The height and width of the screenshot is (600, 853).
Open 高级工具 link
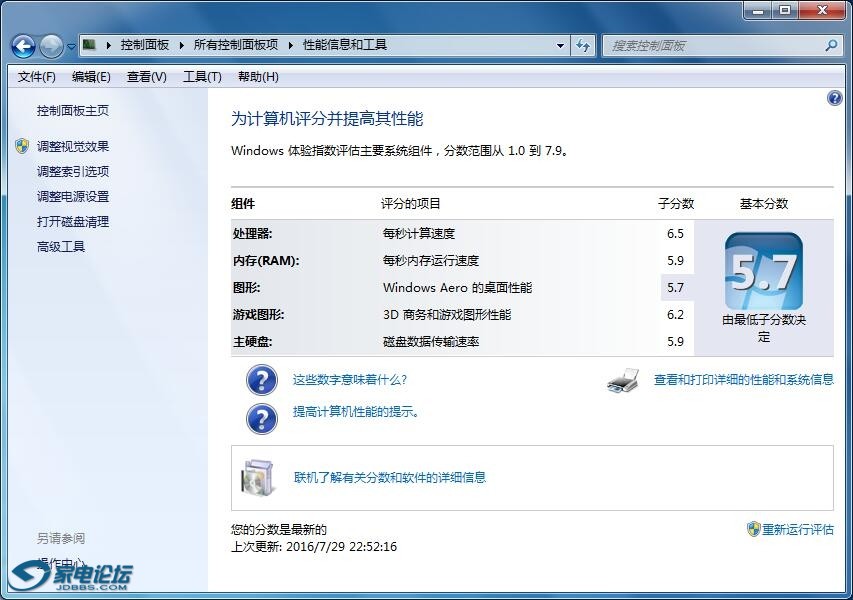coord(61,246)
